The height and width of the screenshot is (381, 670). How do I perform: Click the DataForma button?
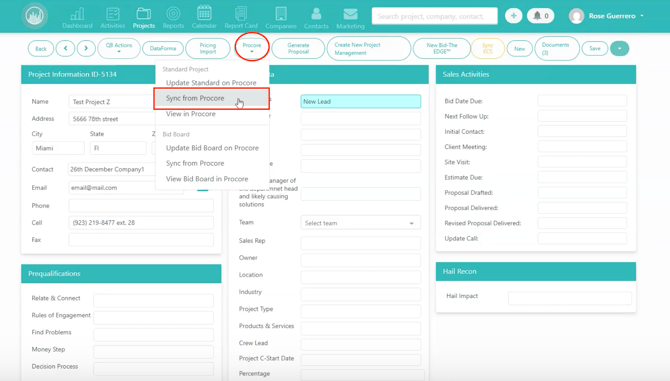click(x=163, y=48)
